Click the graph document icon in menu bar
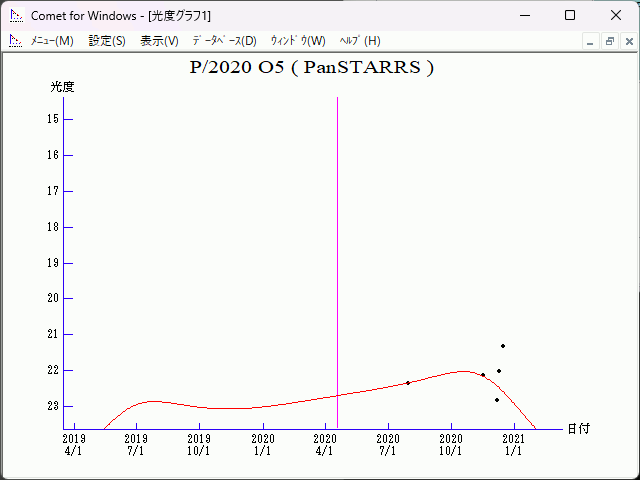640x480 pixels. (x=15, y=41)
